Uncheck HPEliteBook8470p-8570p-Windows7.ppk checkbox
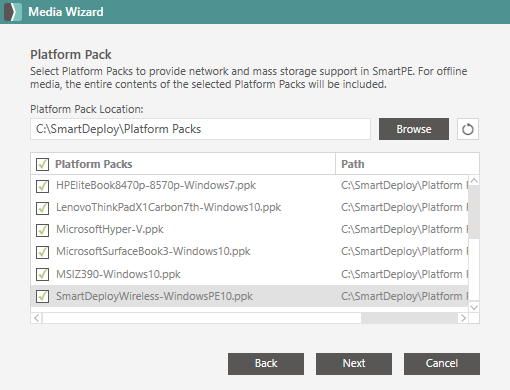 [x=42, y=186]
